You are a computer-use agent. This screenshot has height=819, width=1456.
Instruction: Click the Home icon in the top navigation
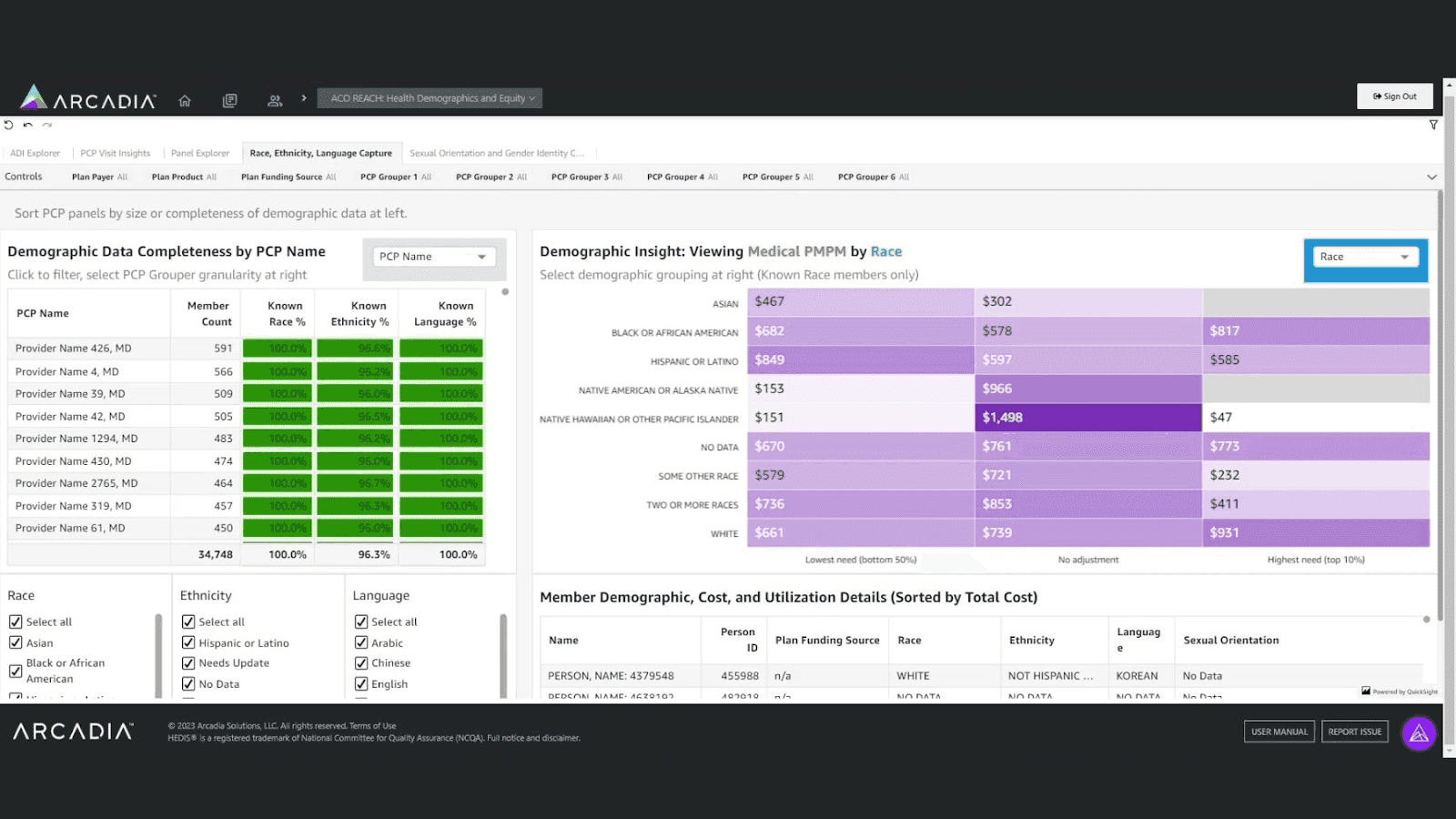click(x=185, y=100)
